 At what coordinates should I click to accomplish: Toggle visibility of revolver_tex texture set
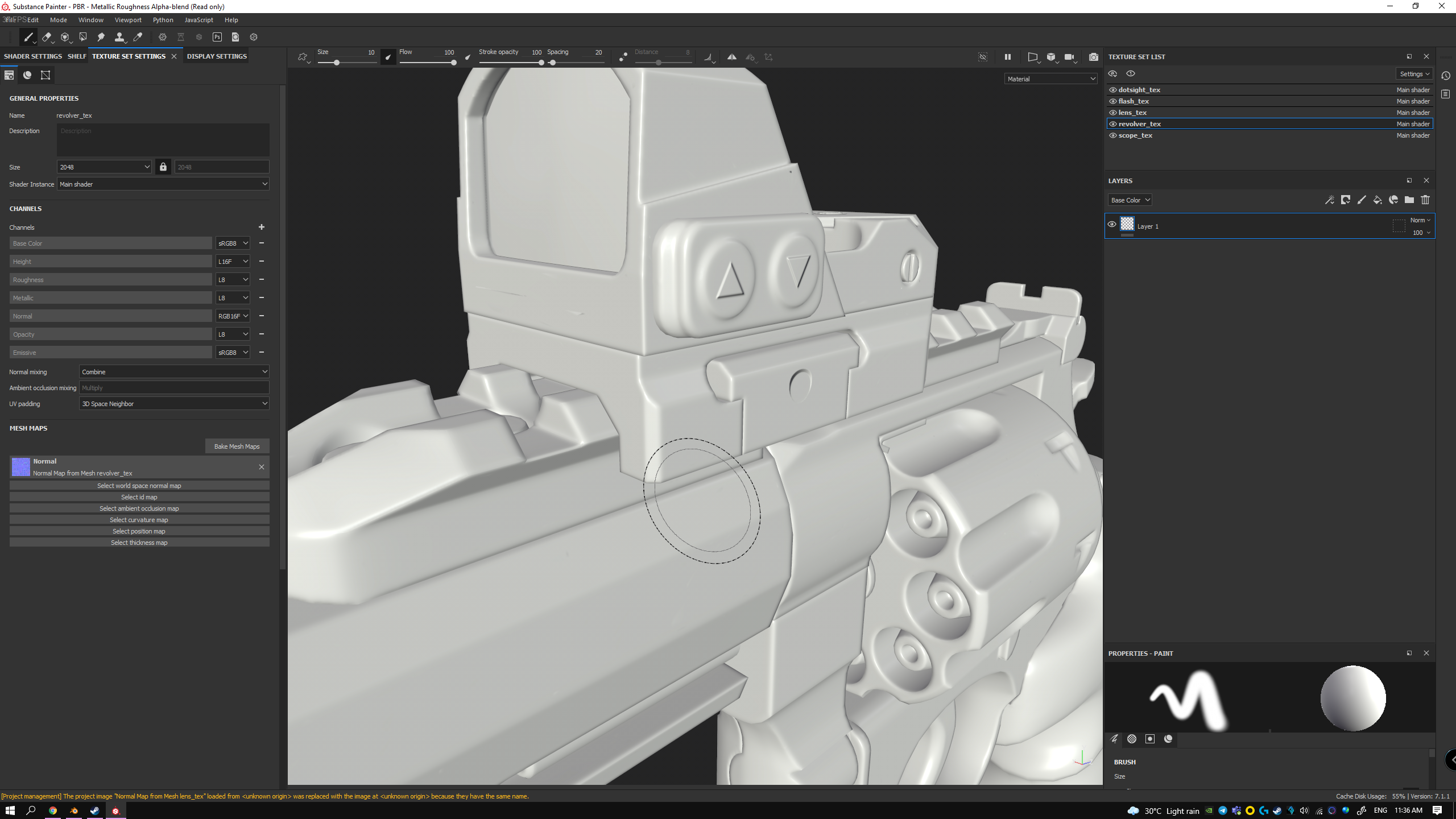[x=1113, y=124]
